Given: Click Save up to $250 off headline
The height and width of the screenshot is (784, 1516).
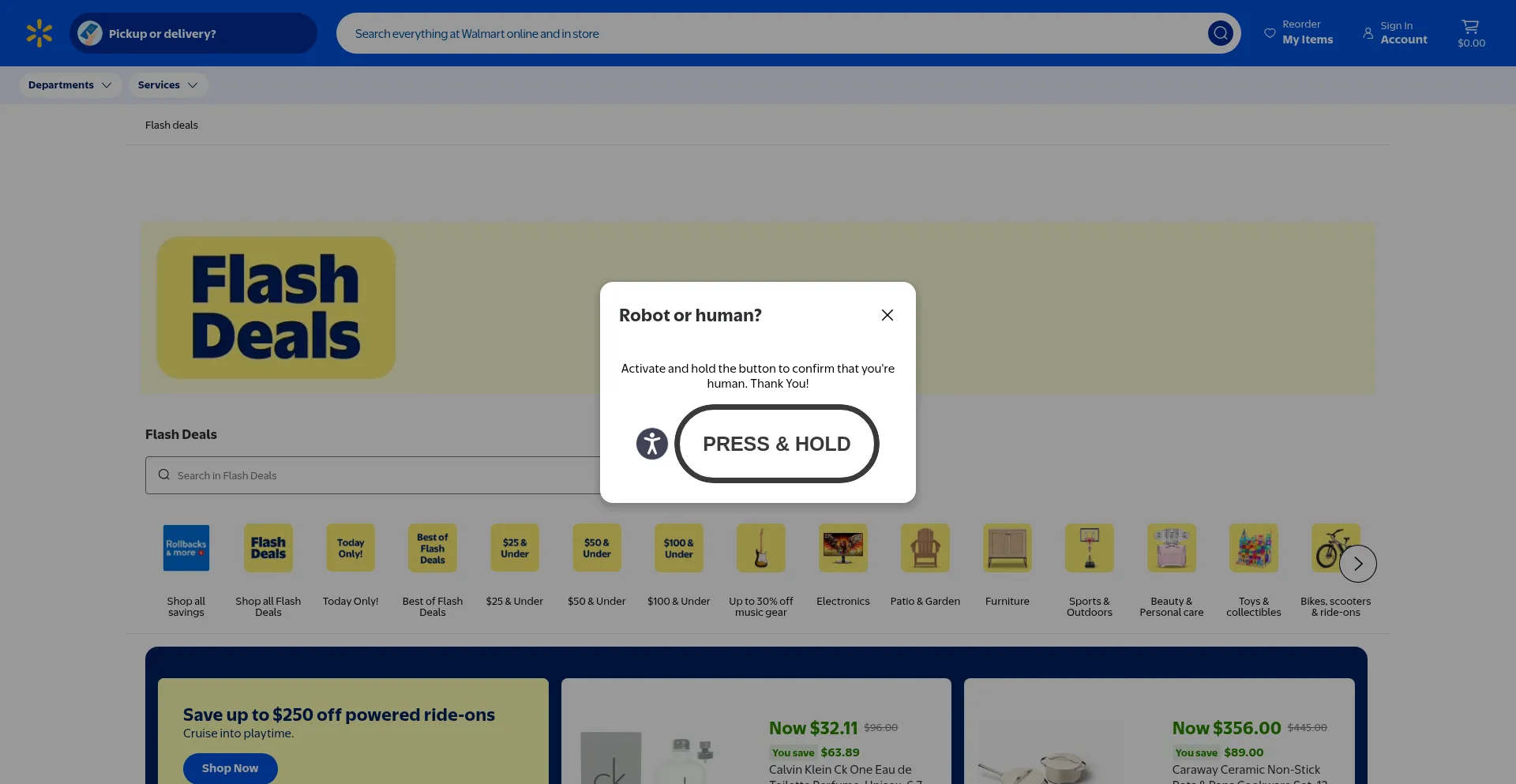Looking at the screenshot, I should tap(339, 715).
